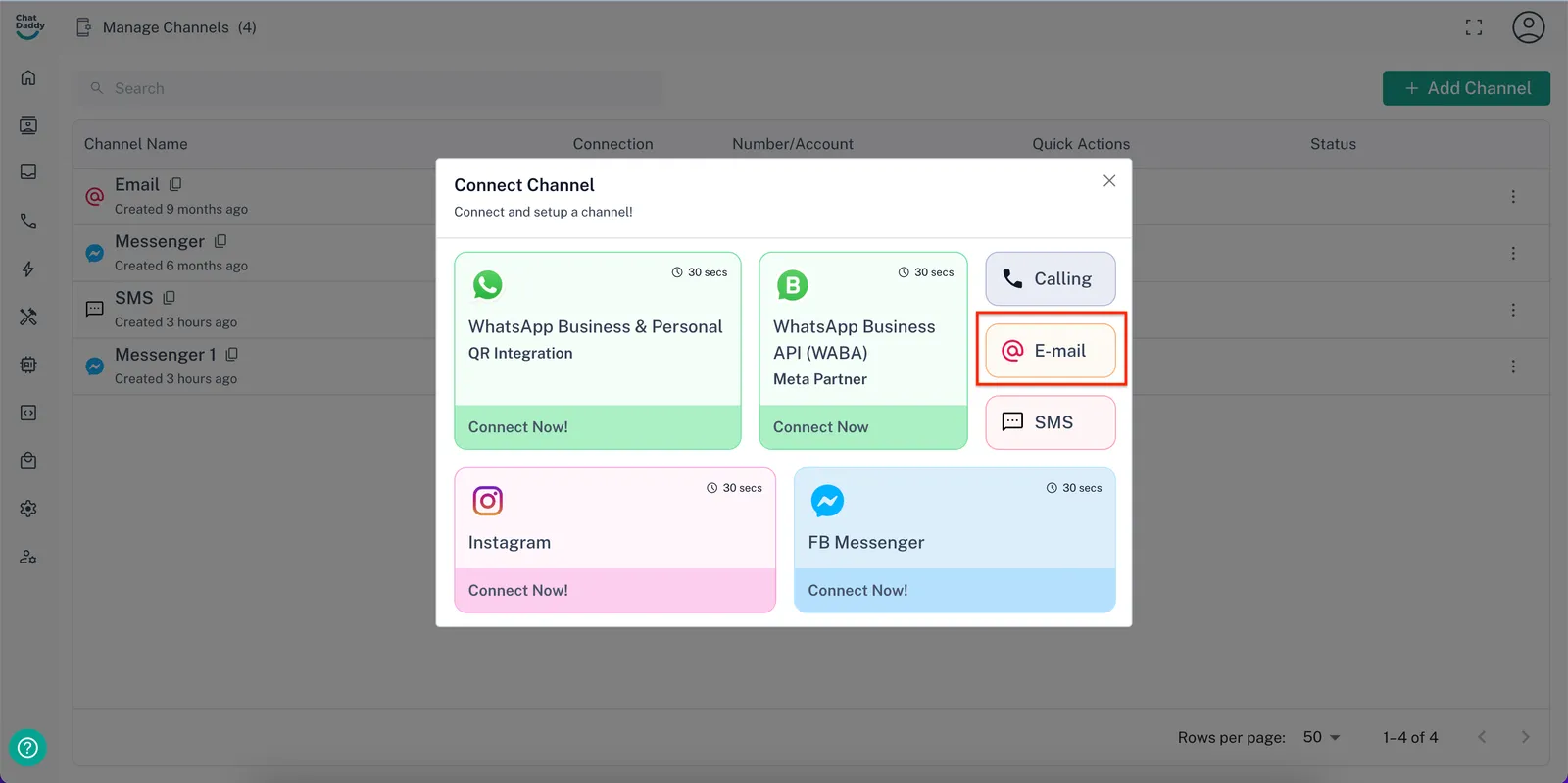Click the home icon in the sidebar
This screenshot has height=783, width=1568.
[28, 77]
